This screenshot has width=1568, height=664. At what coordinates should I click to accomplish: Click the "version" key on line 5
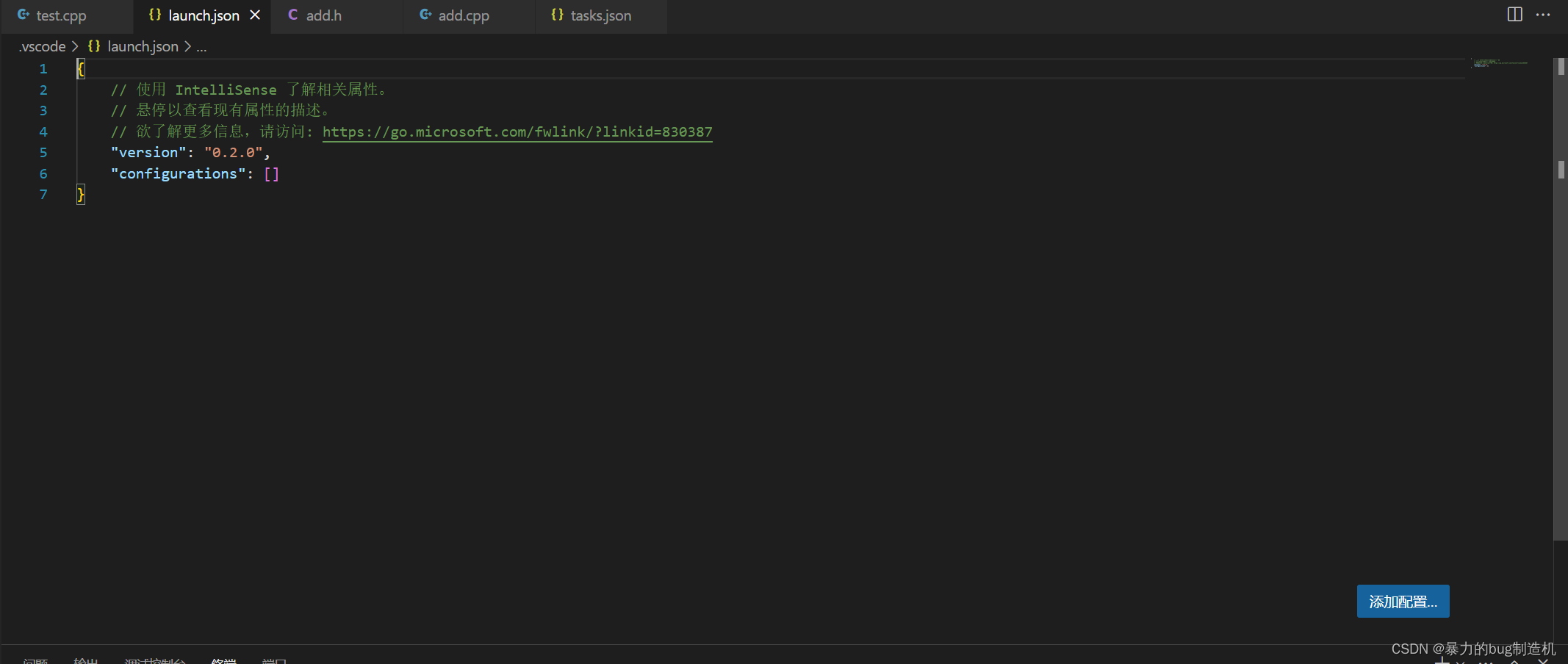click(148, 152)
